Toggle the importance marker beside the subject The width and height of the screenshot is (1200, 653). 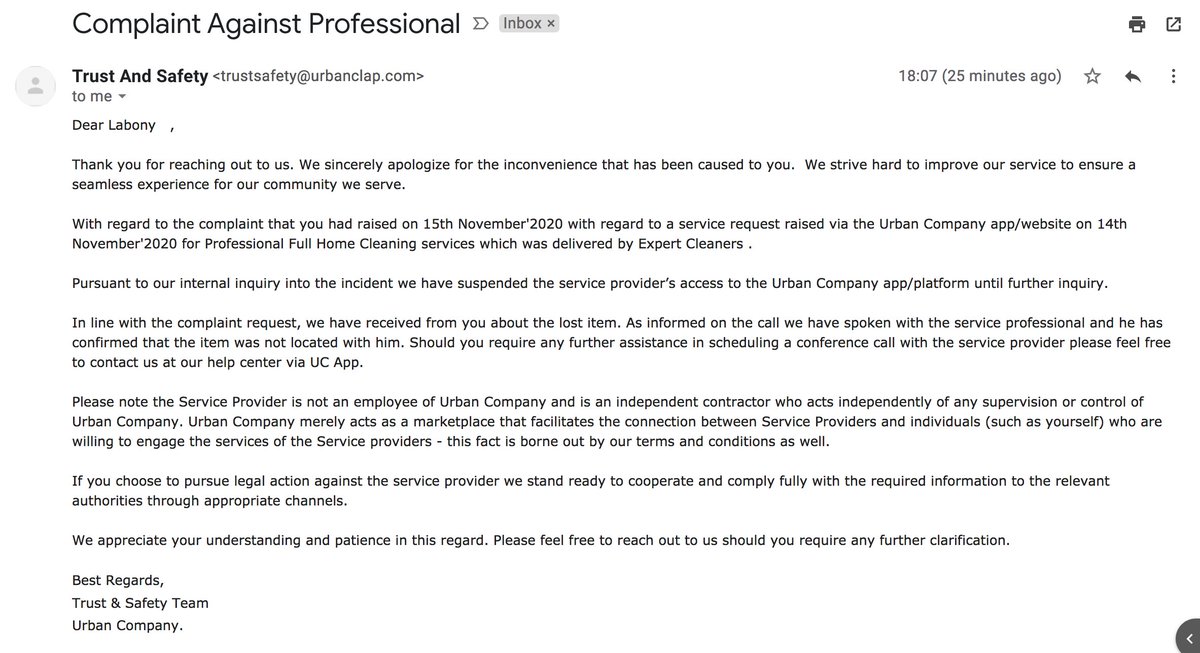coord(479,23)
